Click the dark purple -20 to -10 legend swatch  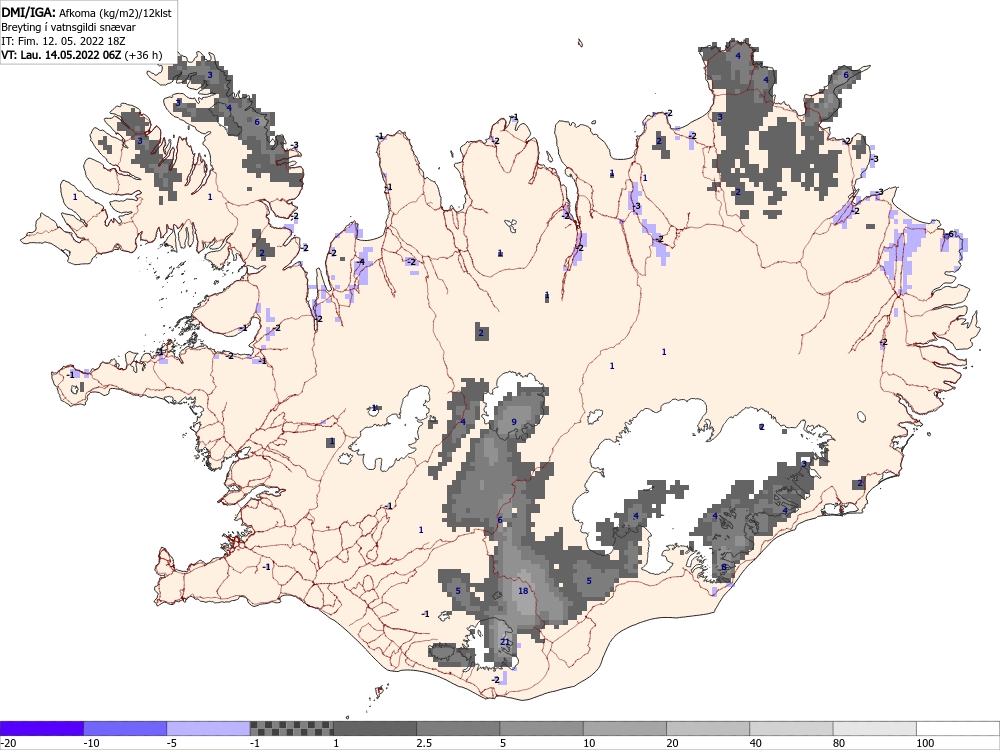[41, 728]
